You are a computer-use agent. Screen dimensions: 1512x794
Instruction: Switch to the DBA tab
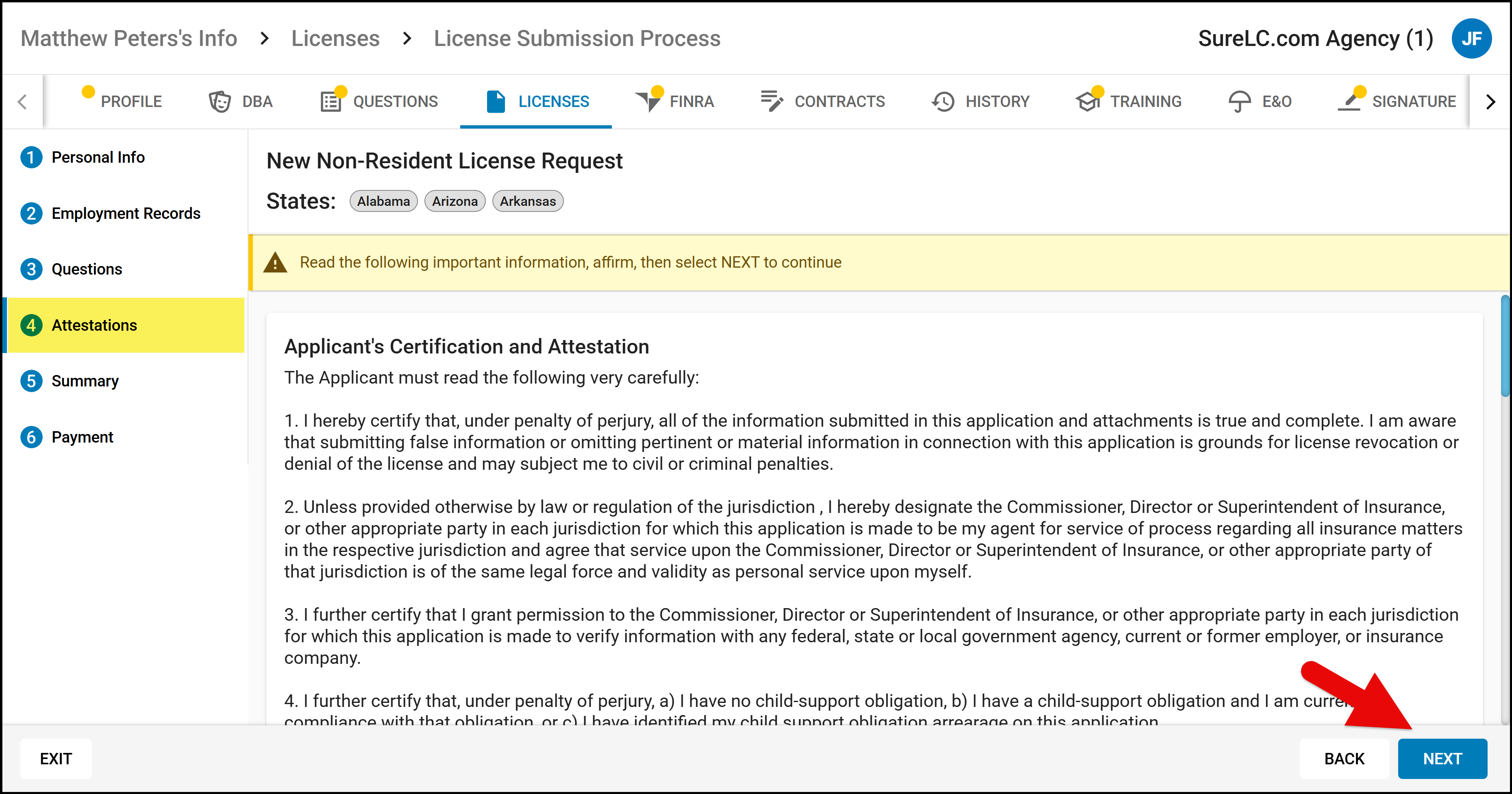pos(241,102)
